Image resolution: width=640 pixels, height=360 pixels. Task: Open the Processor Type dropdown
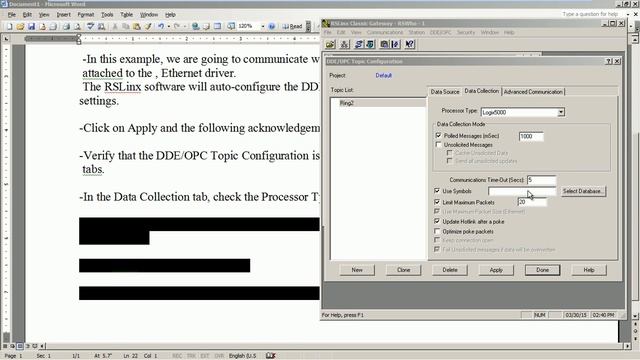[561, 112]
